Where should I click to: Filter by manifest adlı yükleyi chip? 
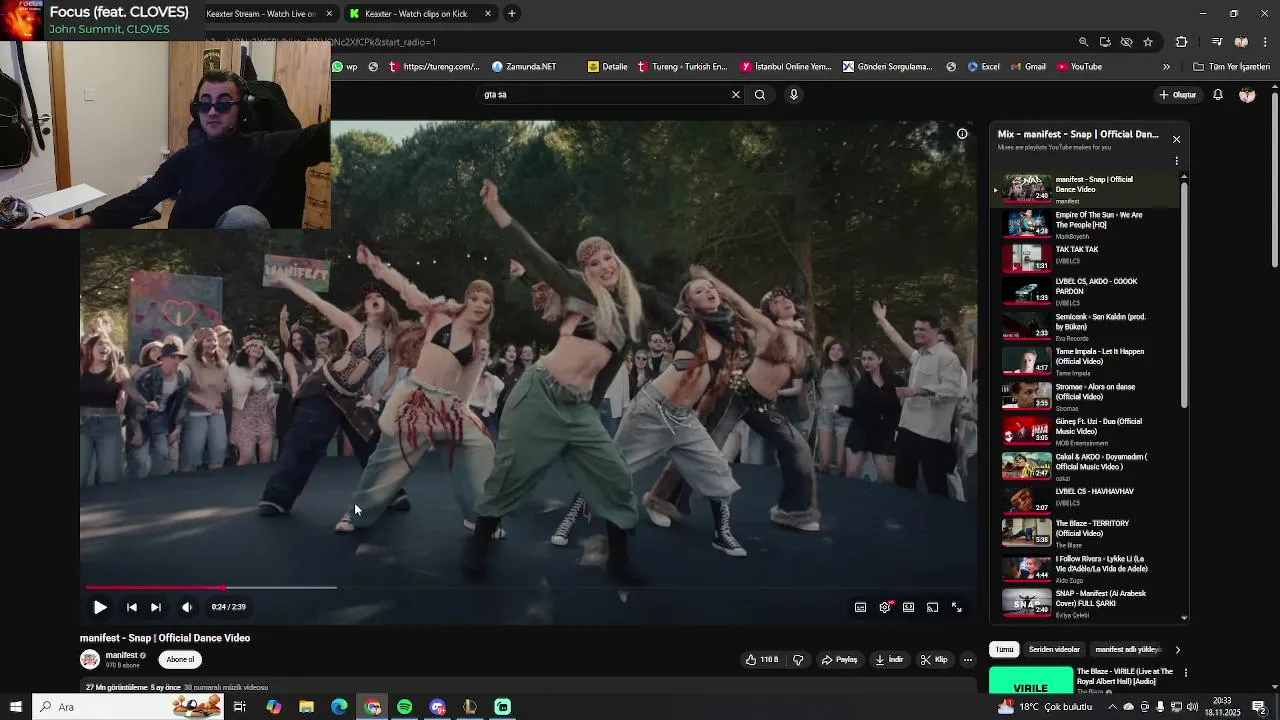pyautogui.click(x=1128, y=650)
